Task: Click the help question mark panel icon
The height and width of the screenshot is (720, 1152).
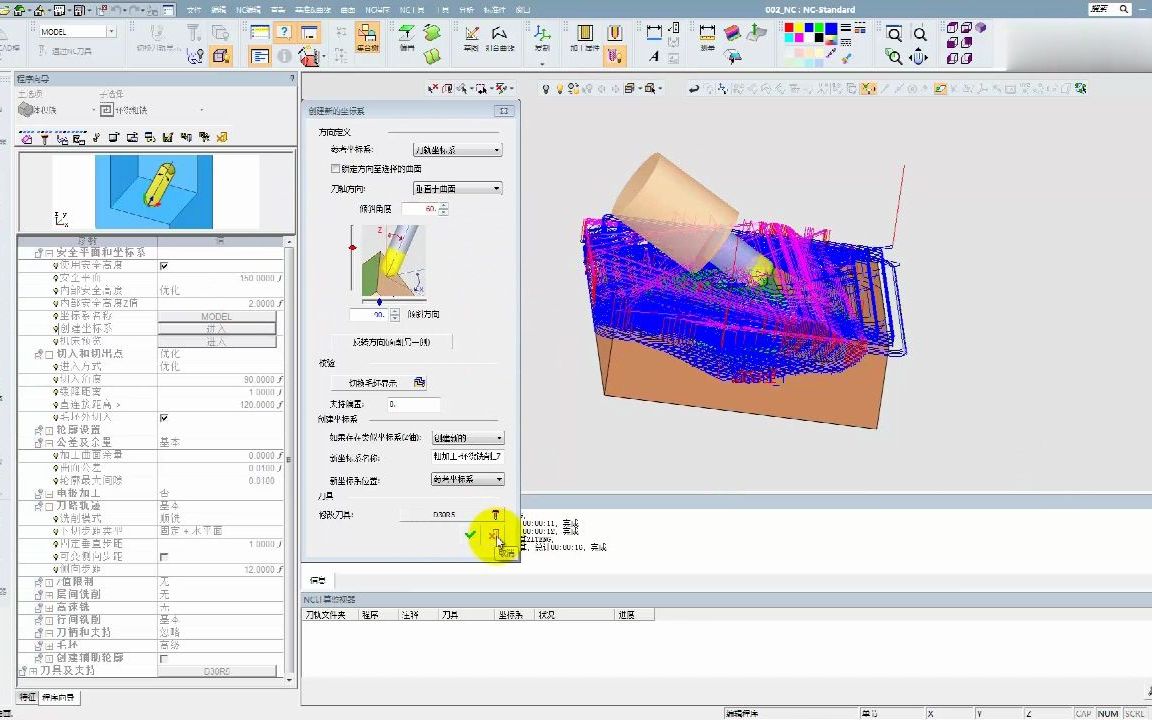Action: tap(284, 33)
